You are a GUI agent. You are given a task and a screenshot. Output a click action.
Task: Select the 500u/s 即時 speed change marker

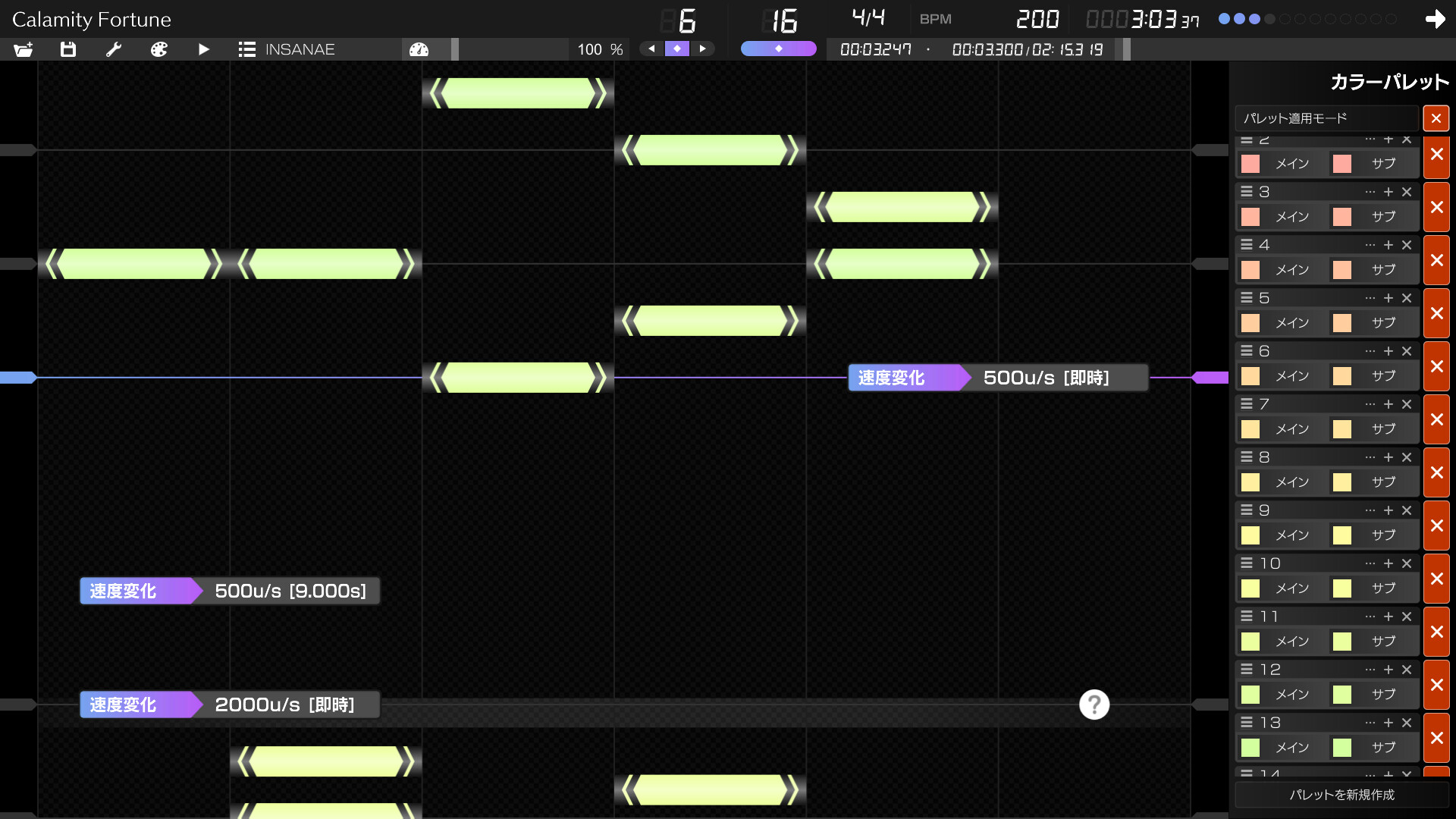click(x=997, y=377)
